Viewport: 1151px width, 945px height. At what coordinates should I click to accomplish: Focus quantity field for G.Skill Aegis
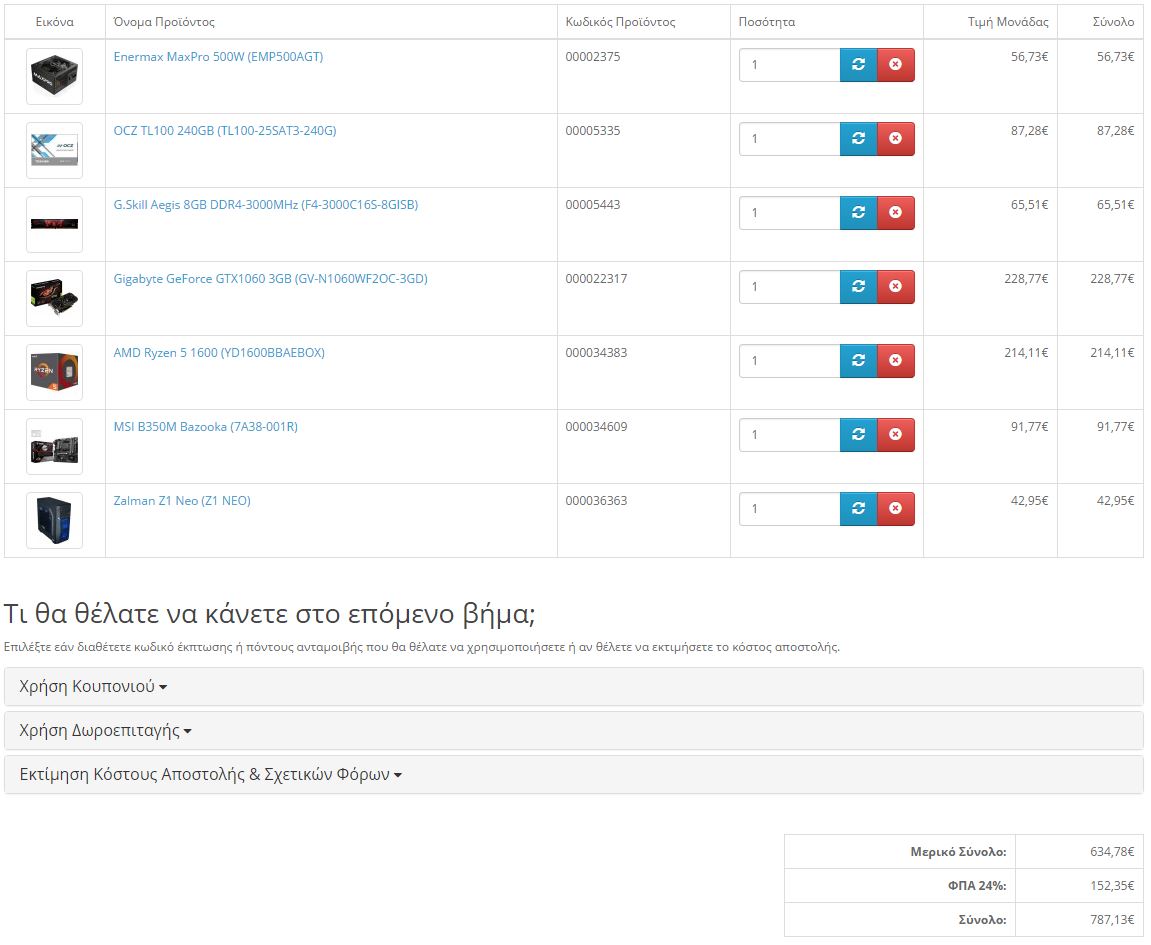click(789, 214)
